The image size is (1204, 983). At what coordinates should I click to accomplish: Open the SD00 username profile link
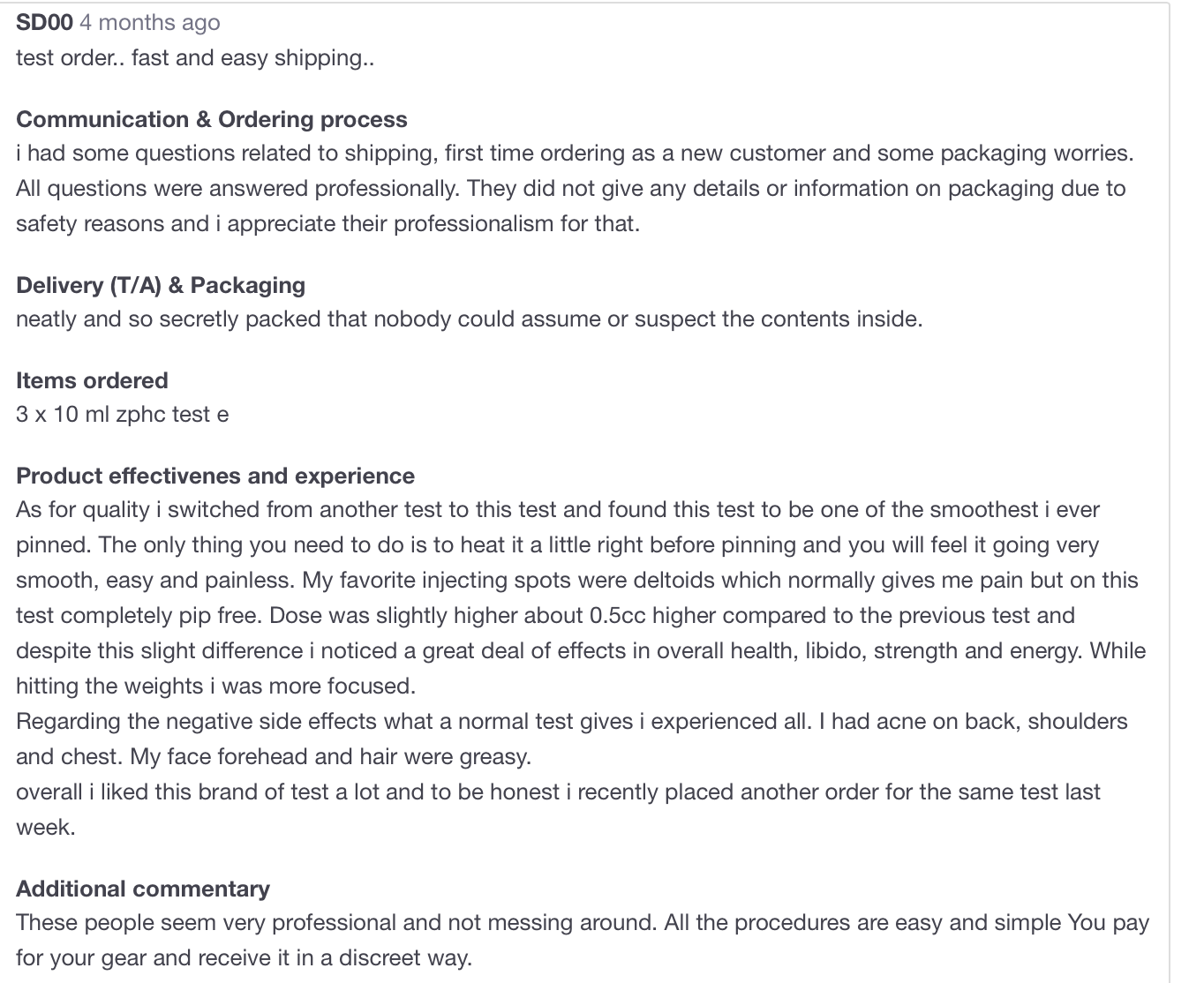[44, 22]
